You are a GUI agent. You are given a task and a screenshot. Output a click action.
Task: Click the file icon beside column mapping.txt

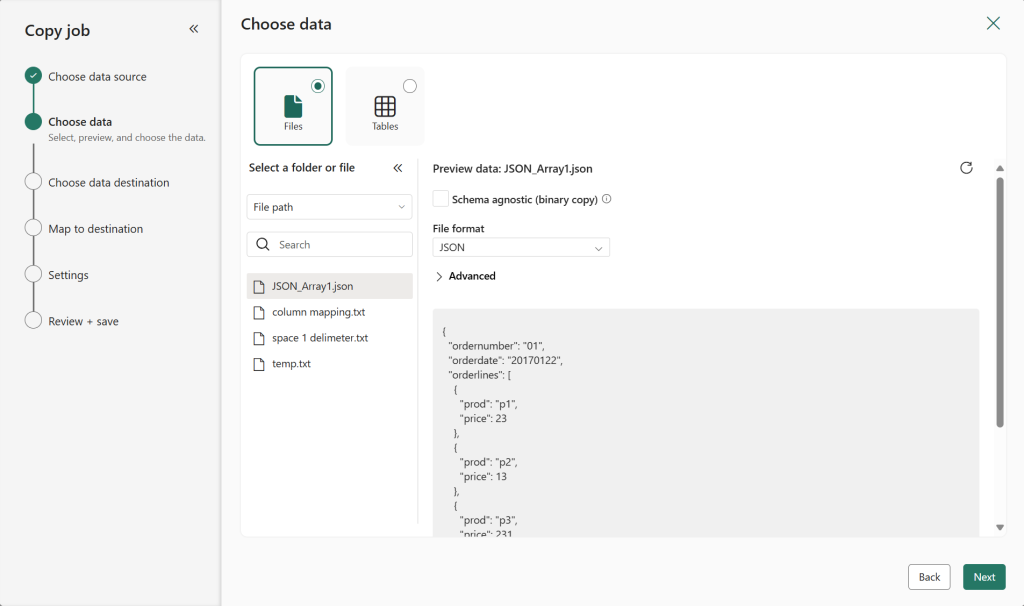258,311
